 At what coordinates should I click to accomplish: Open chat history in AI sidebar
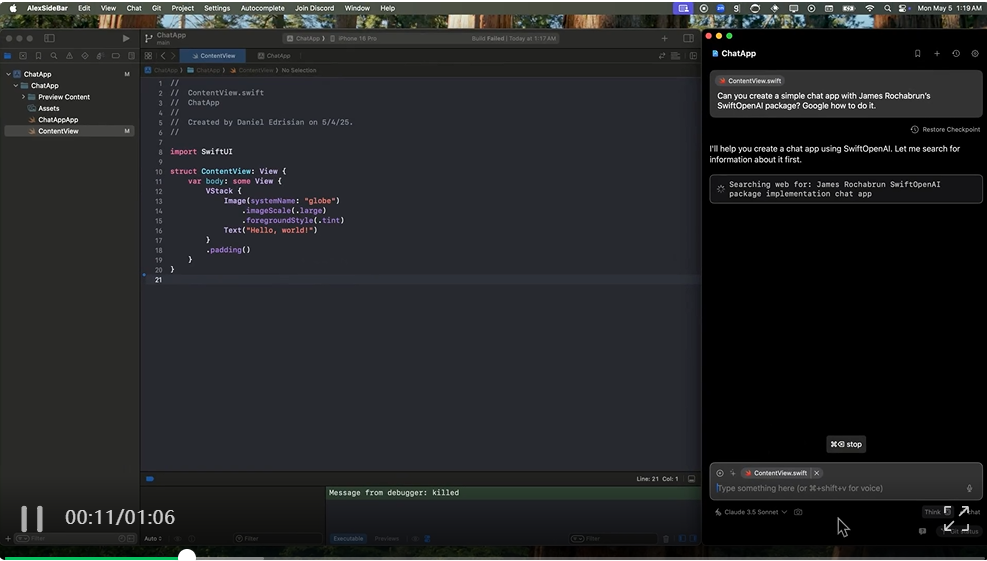tap(956, 54)
